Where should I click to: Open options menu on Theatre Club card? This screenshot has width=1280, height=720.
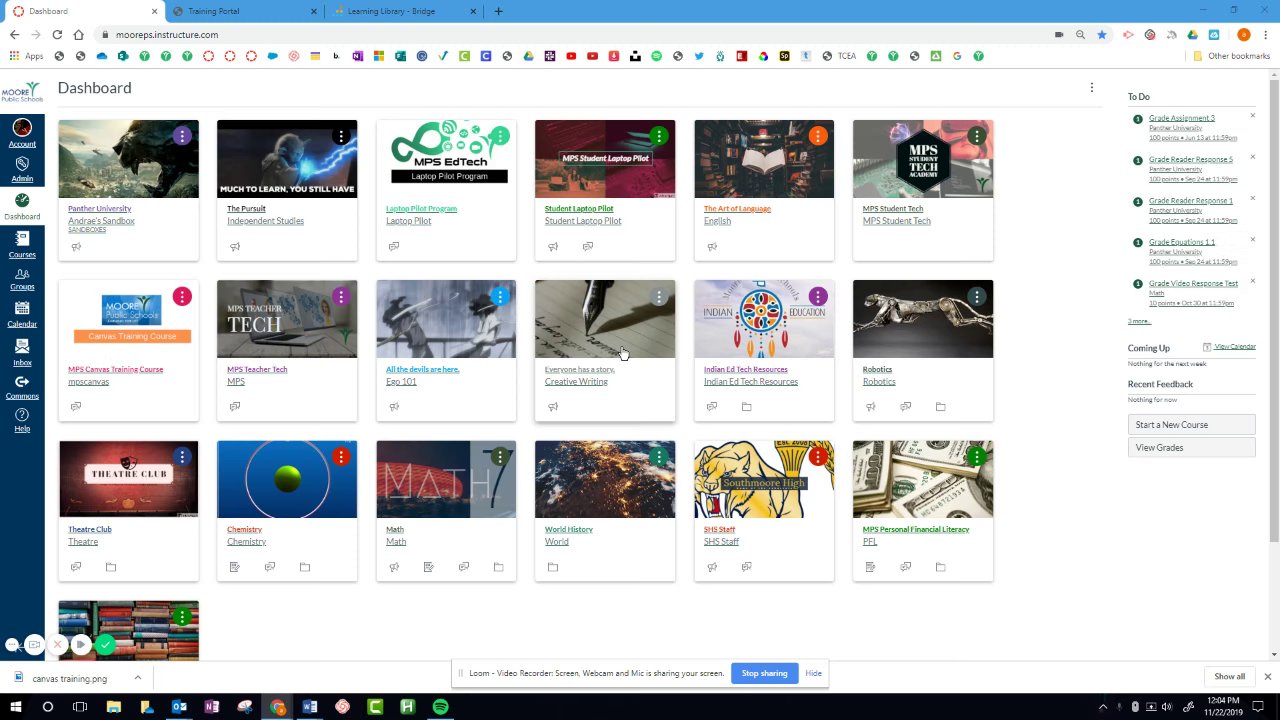182,457
